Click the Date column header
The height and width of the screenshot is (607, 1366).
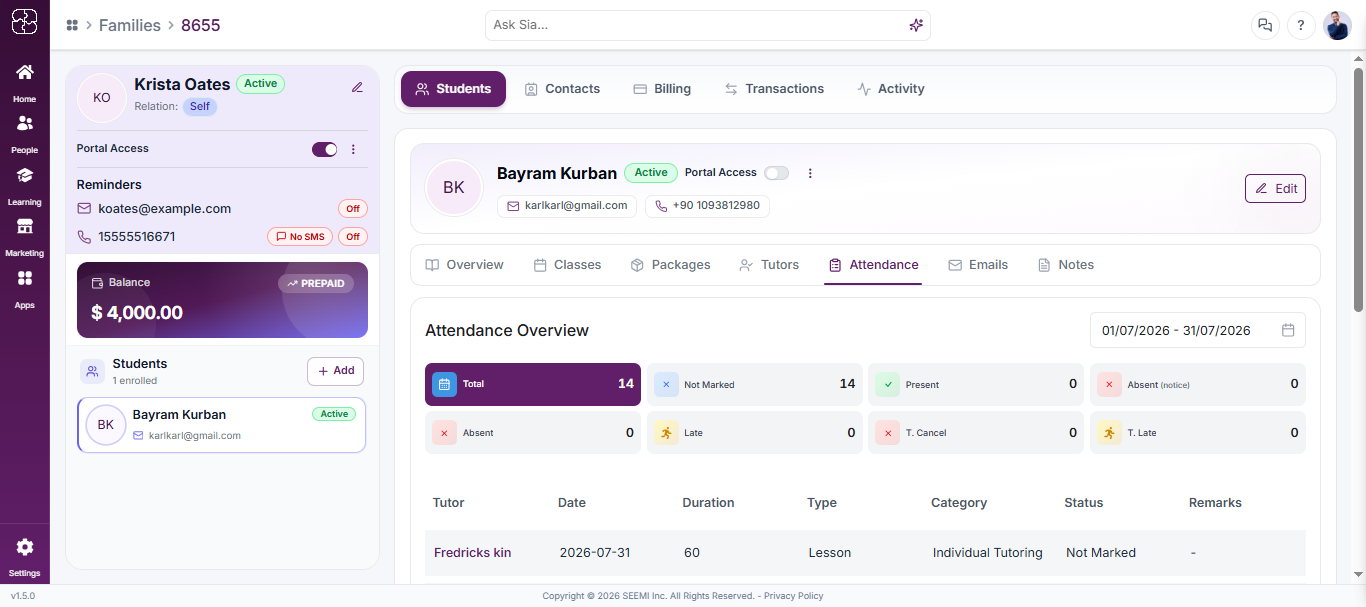coord(572,503)
